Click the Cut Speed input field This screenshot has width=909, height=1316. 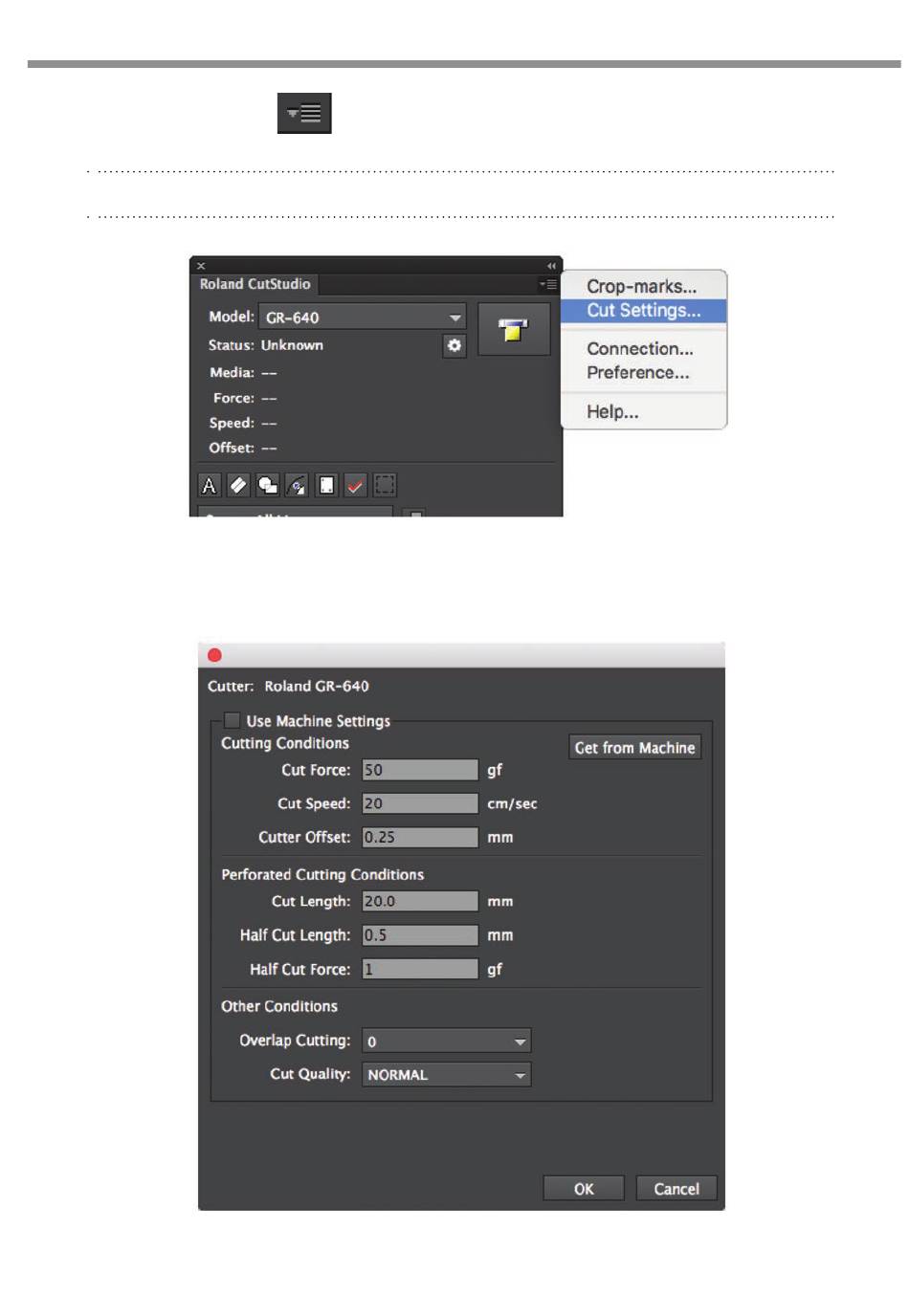pos(420,803)
